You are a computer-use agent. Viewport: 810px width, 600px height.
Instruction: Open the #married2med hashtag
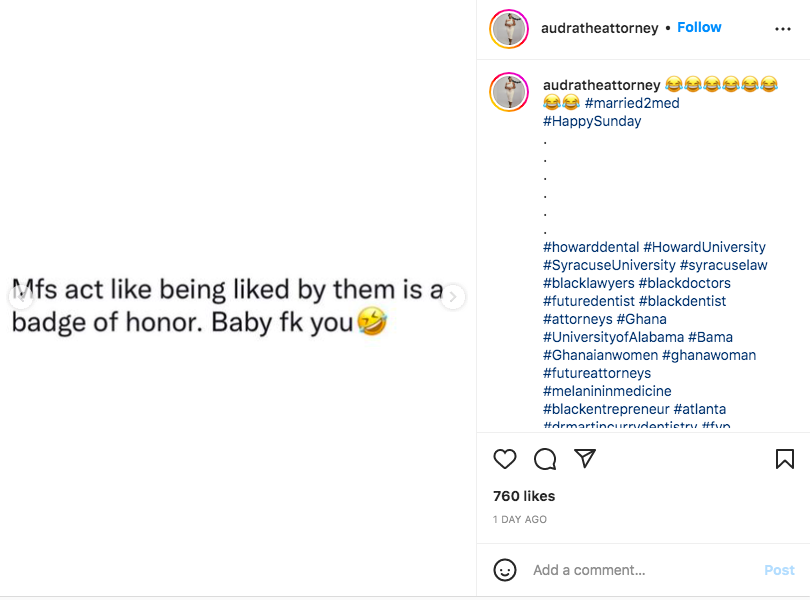[632, 103]
